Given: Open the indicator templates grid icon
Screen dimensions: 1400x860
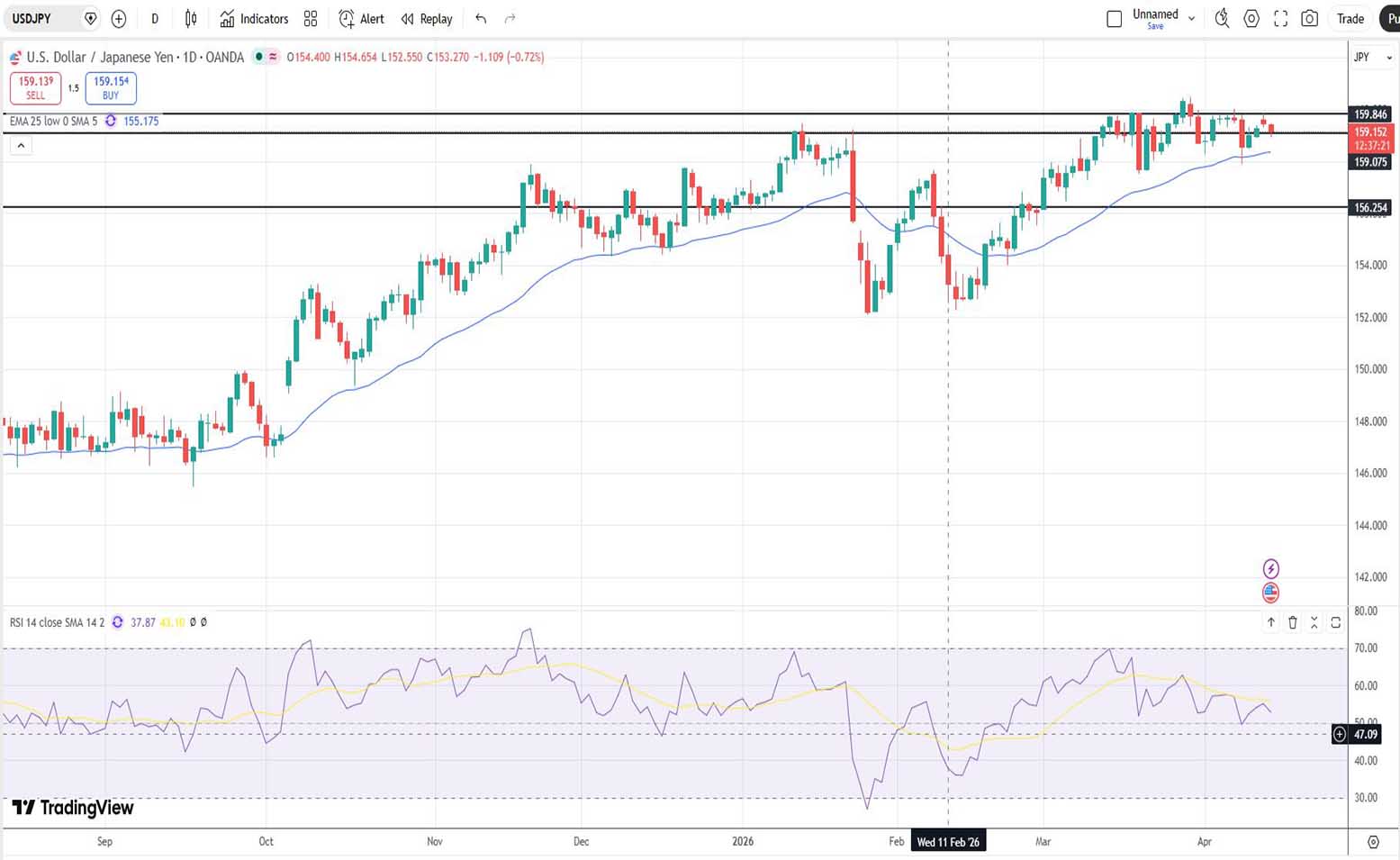Looking at the screenshot, I should point(311,19).
